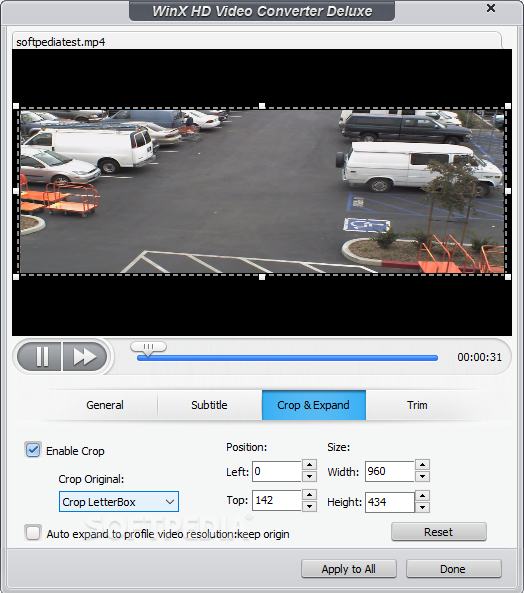Image resolution: width=524 pixels, height=593 pixels.
Task: Click the bottom-center crop edge handle
Action: (262, 277)
